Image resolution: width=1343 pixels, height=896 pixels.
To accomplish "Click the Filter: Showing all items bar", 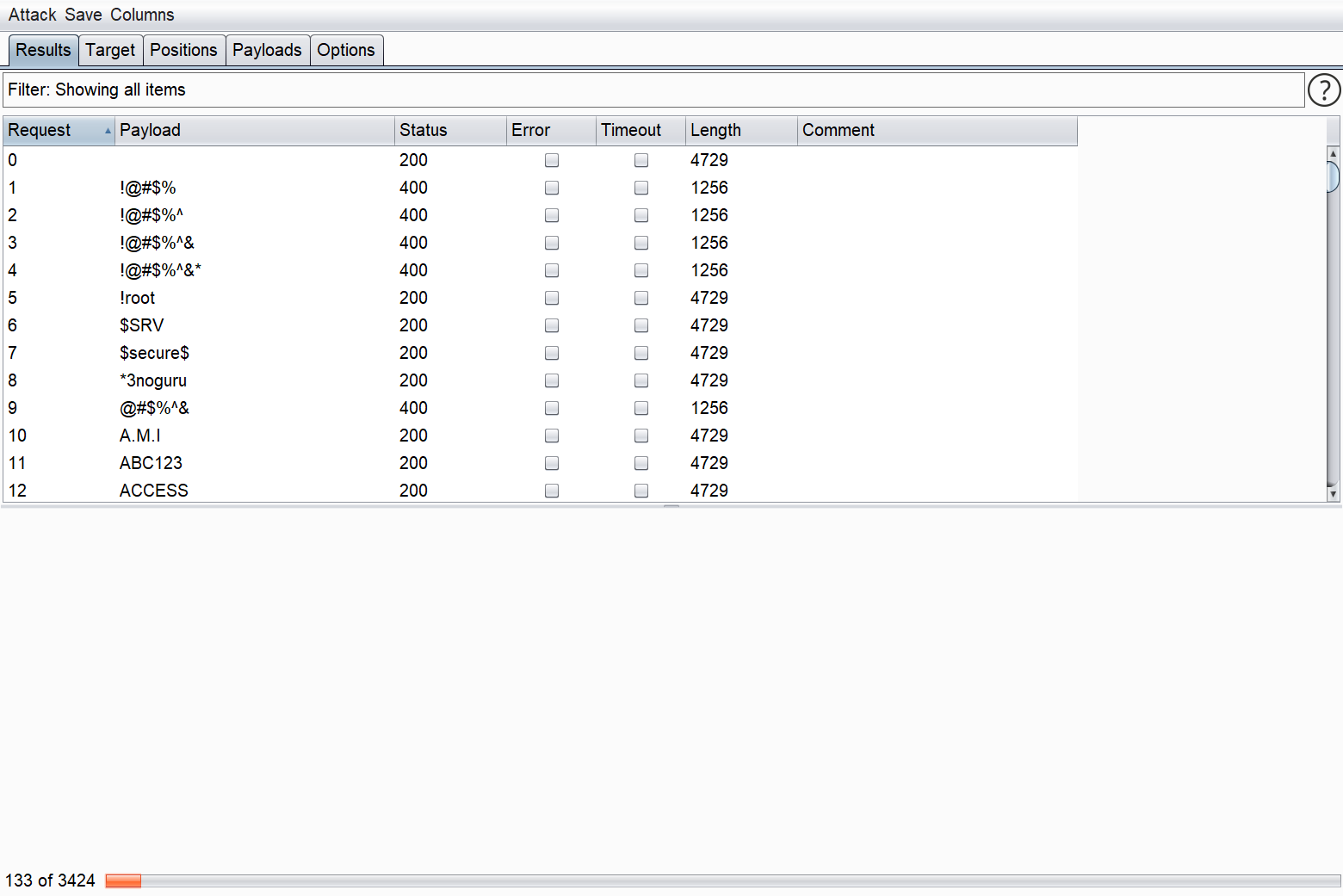I will 653,90.
